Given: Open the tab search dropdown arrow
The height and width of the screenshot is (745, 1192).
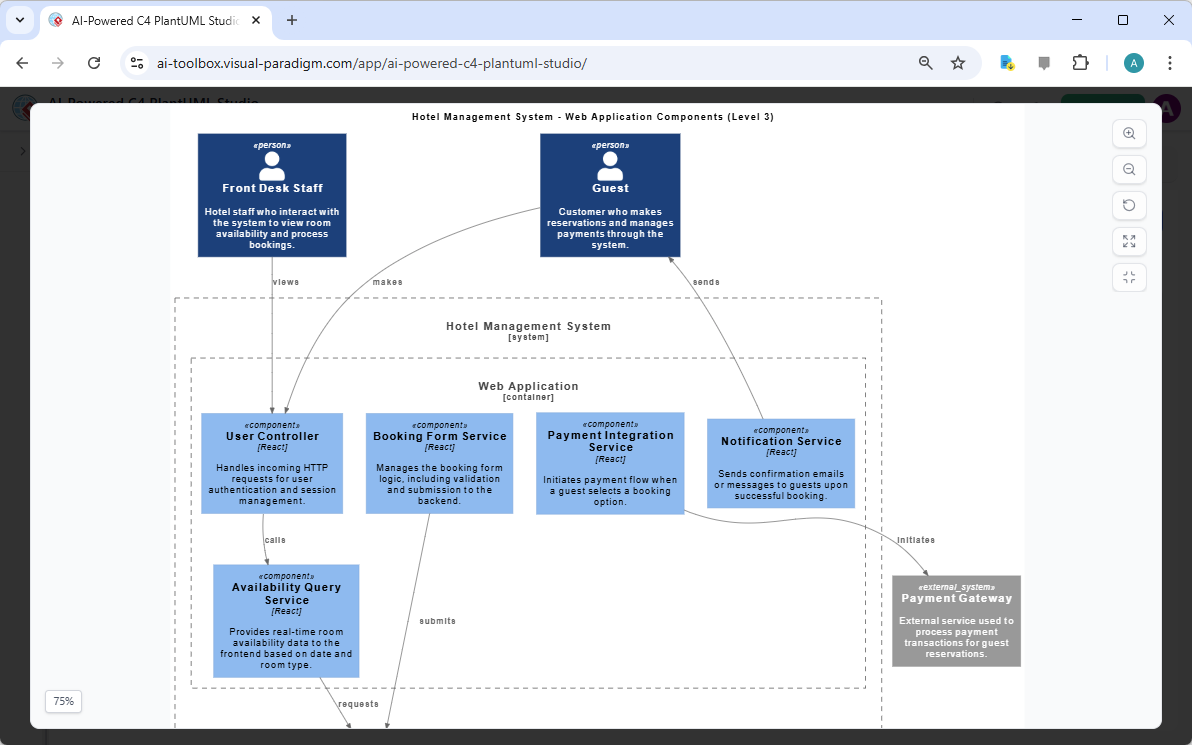Looking at the screenshot, I should coord(19,20).
